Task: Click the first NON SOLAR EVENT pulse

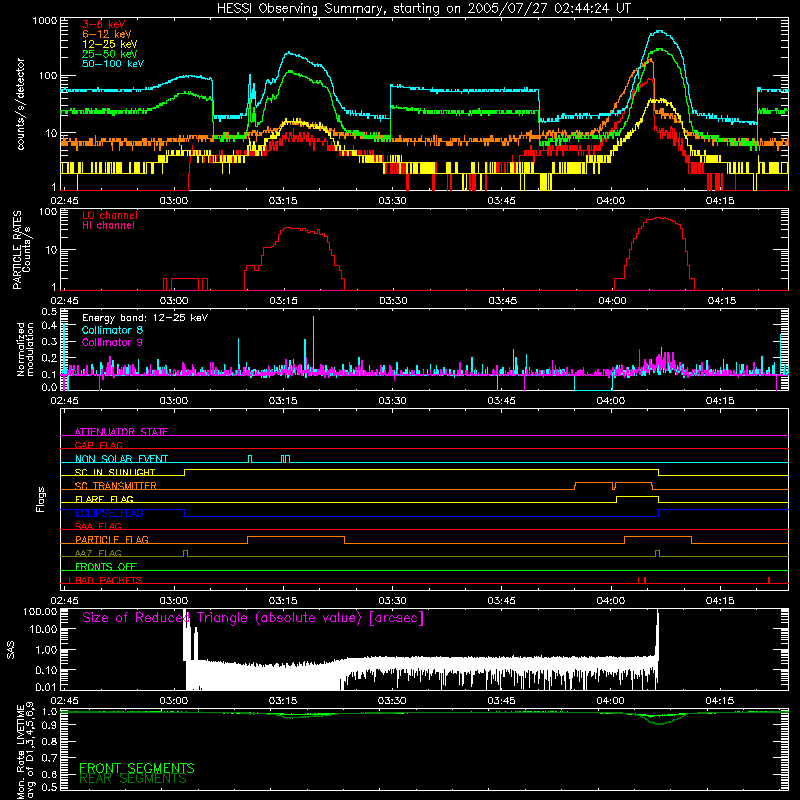Action: point(250,459)
